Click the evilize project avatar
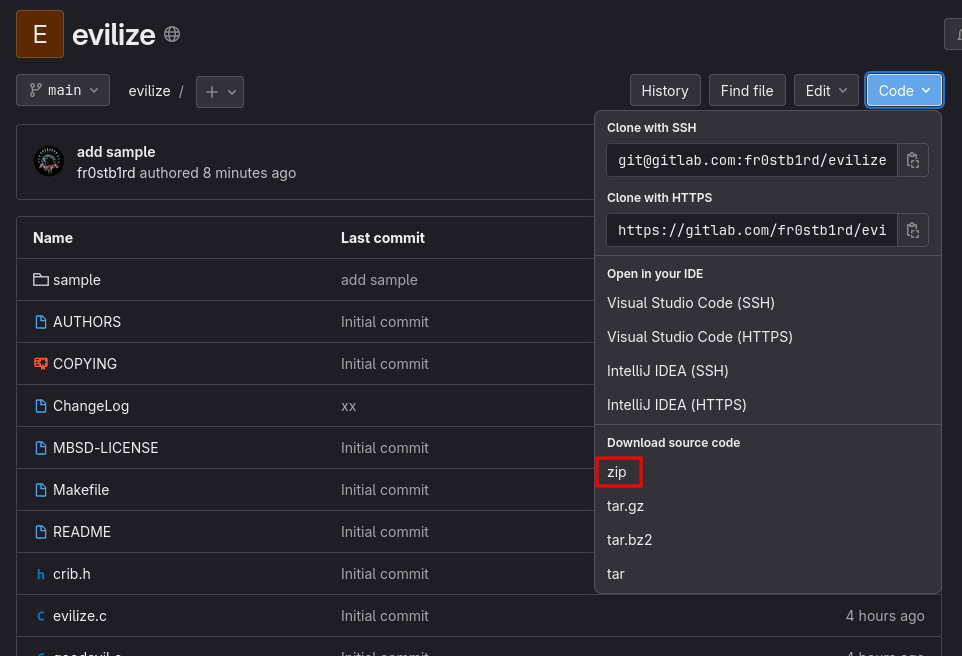The width and height of the screenshot is (962, 656). [39, 33]
